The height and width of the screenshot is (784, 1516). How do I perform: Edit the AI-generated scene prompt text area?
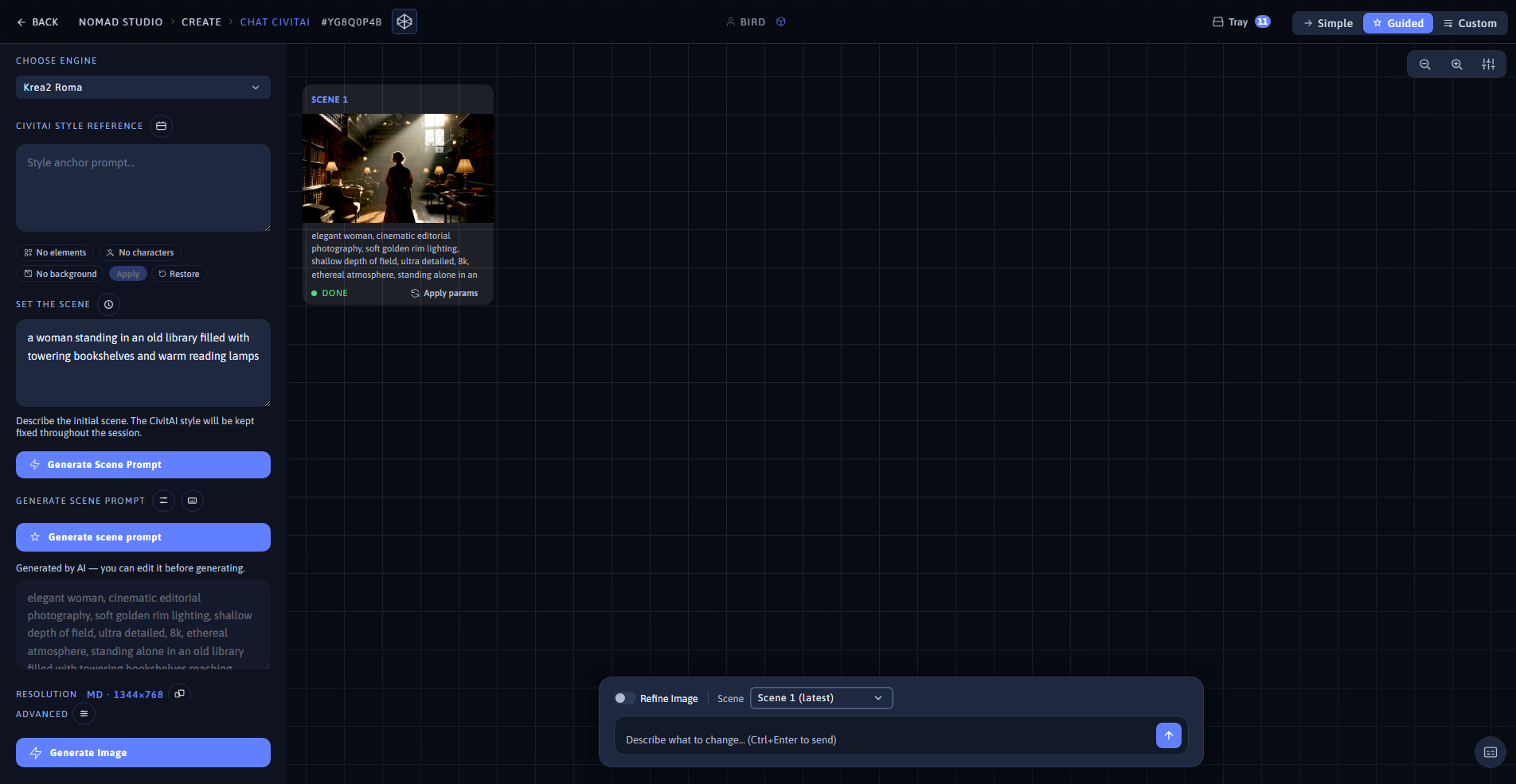coord(143,625)
